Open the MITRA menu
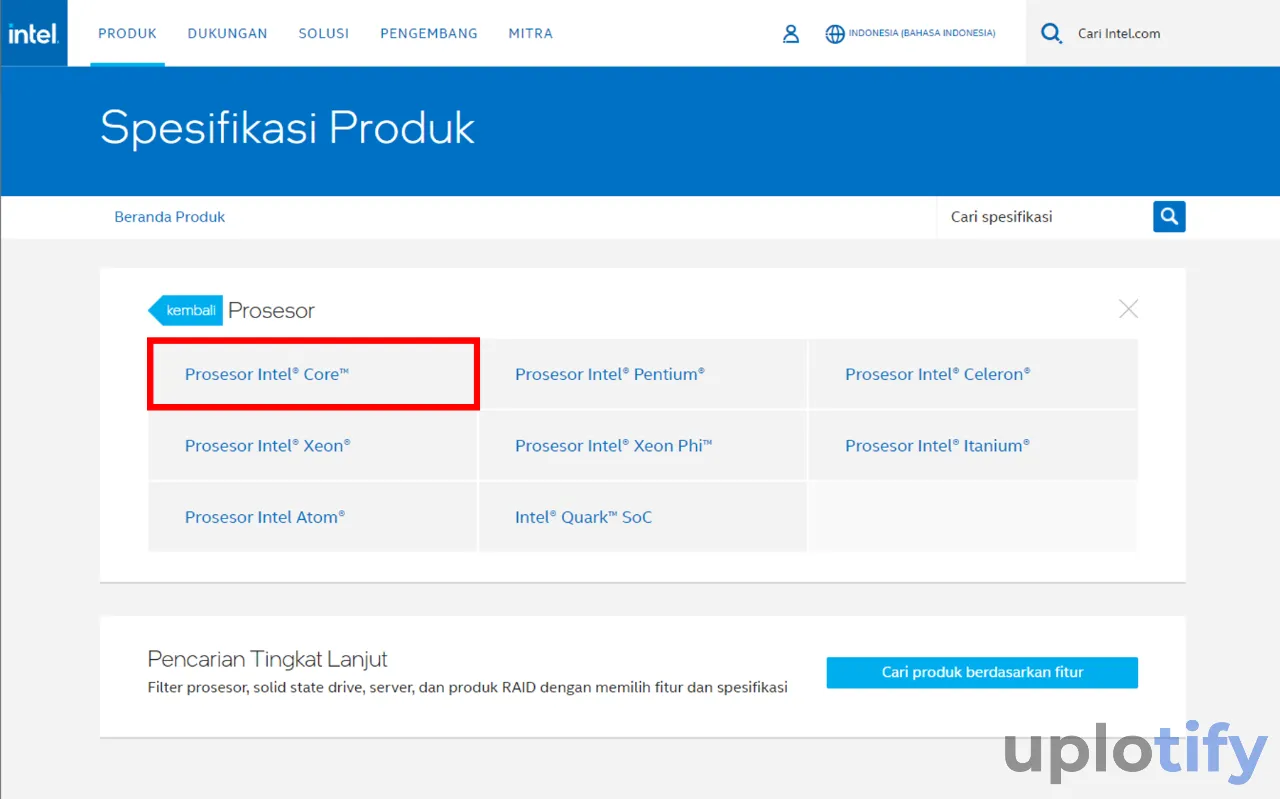This screenshot has height=799, width=1280. [530, 33]
